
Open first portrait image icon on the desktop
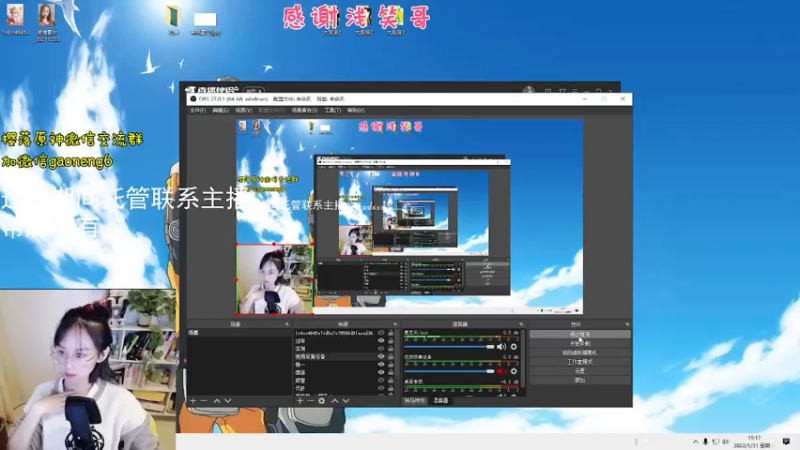tap(15, 15)
